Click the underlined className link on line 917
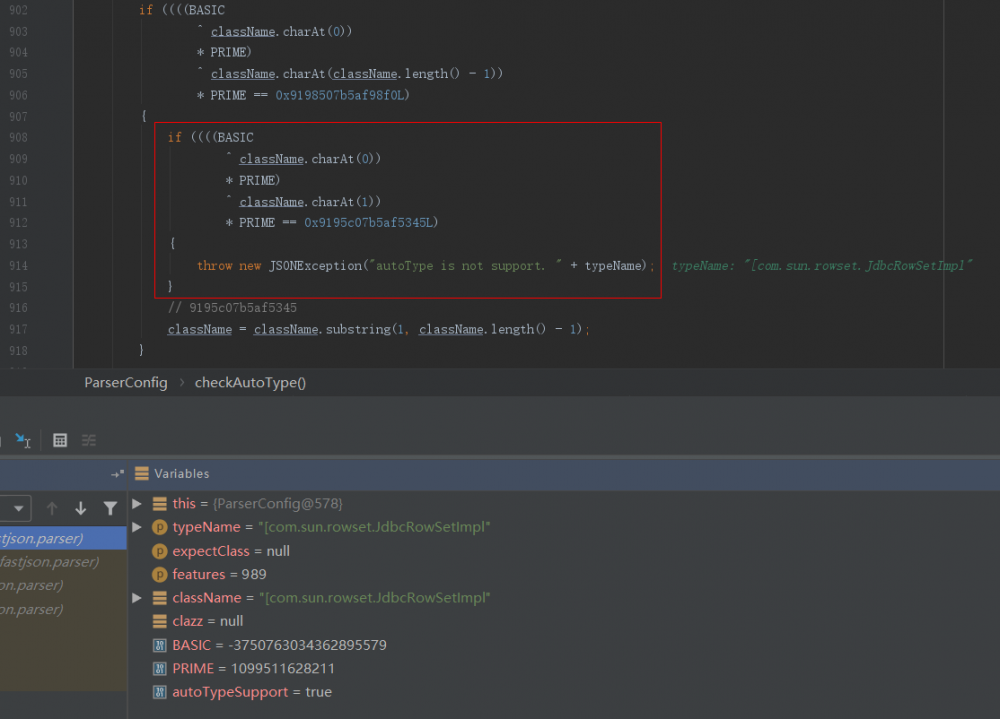This screenshot has width=1000, height=719. click(x=199, y=329)
